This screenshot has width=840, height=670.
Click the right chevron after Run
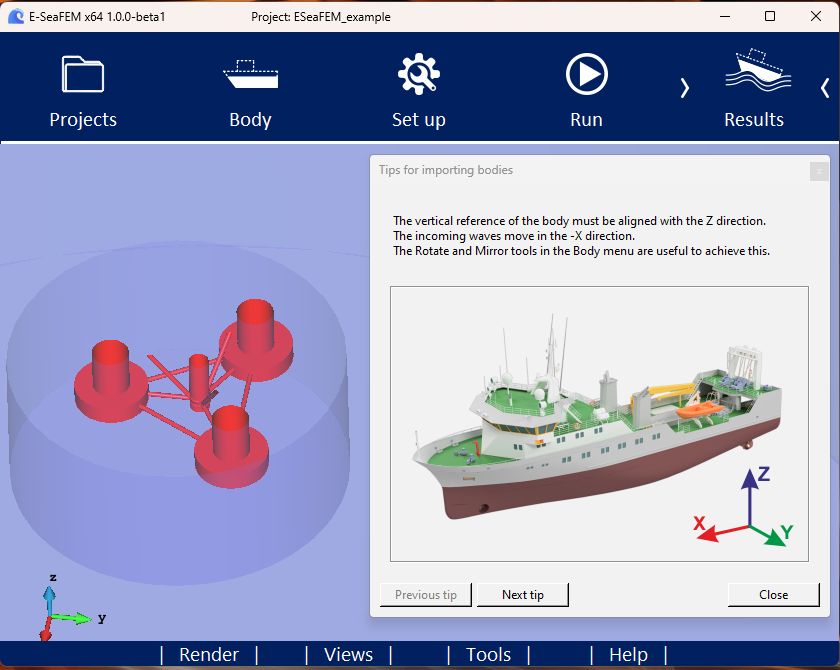click(x=685, y=88)
